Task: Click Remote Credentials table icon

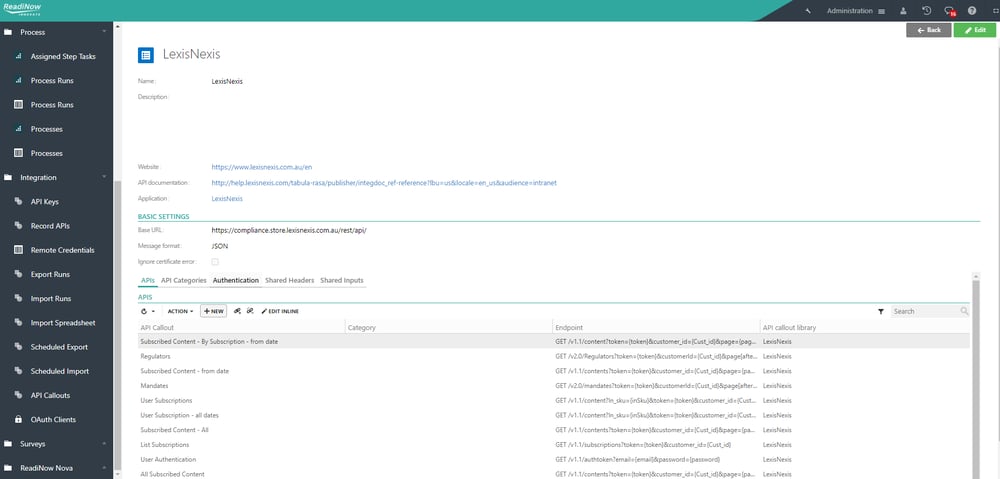Action: pos(18,250)
